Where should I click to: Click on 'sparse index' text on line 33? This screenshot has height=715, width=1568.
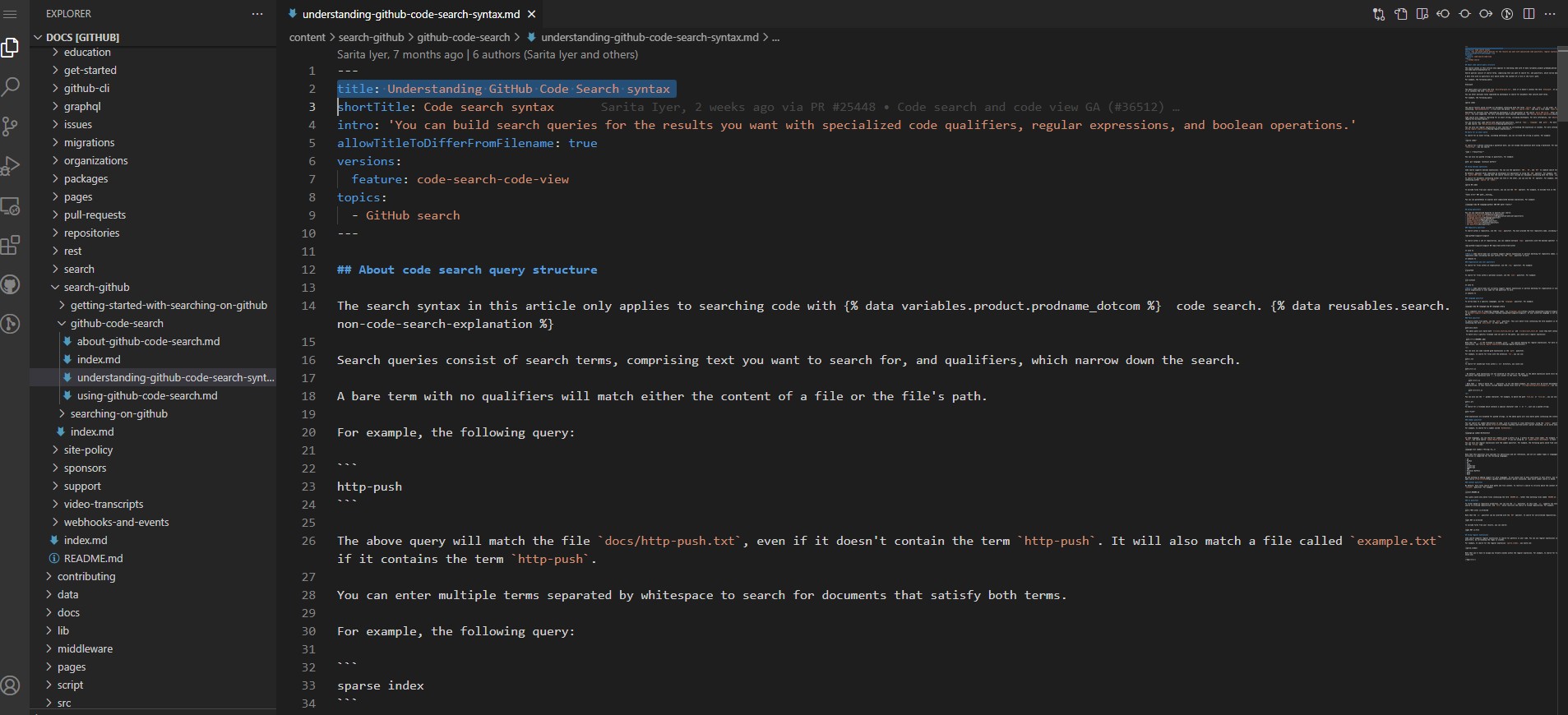pos(381,685)
